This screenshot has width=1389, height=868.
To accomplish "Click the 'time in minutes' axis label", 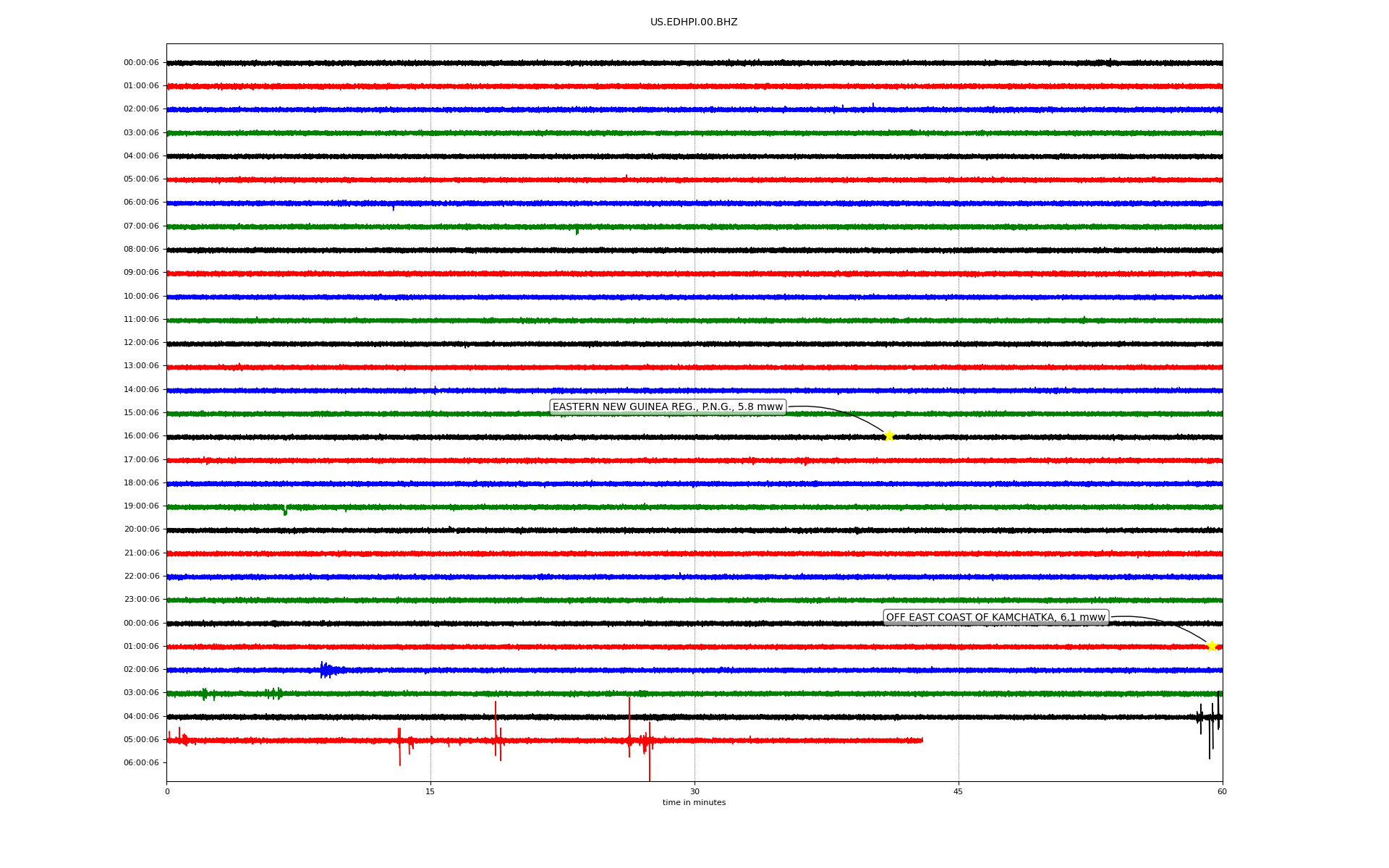I will pyautogui.click(x=694, y=803).
